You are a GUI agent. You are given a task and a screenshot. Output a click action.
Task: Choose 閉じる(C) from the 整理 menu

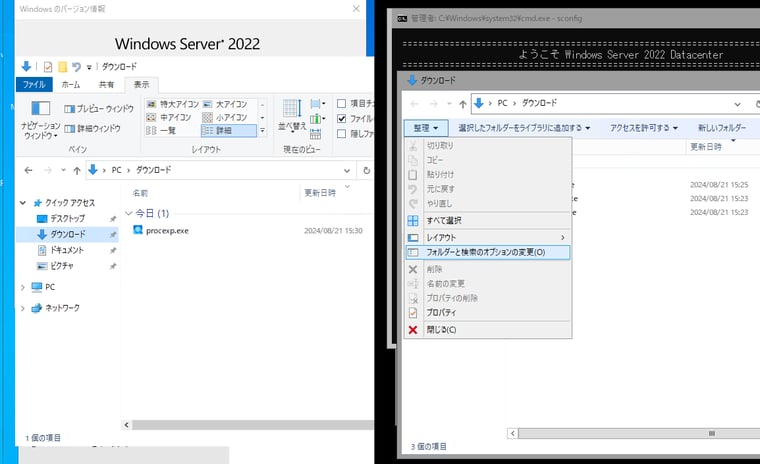coord(488,330)
